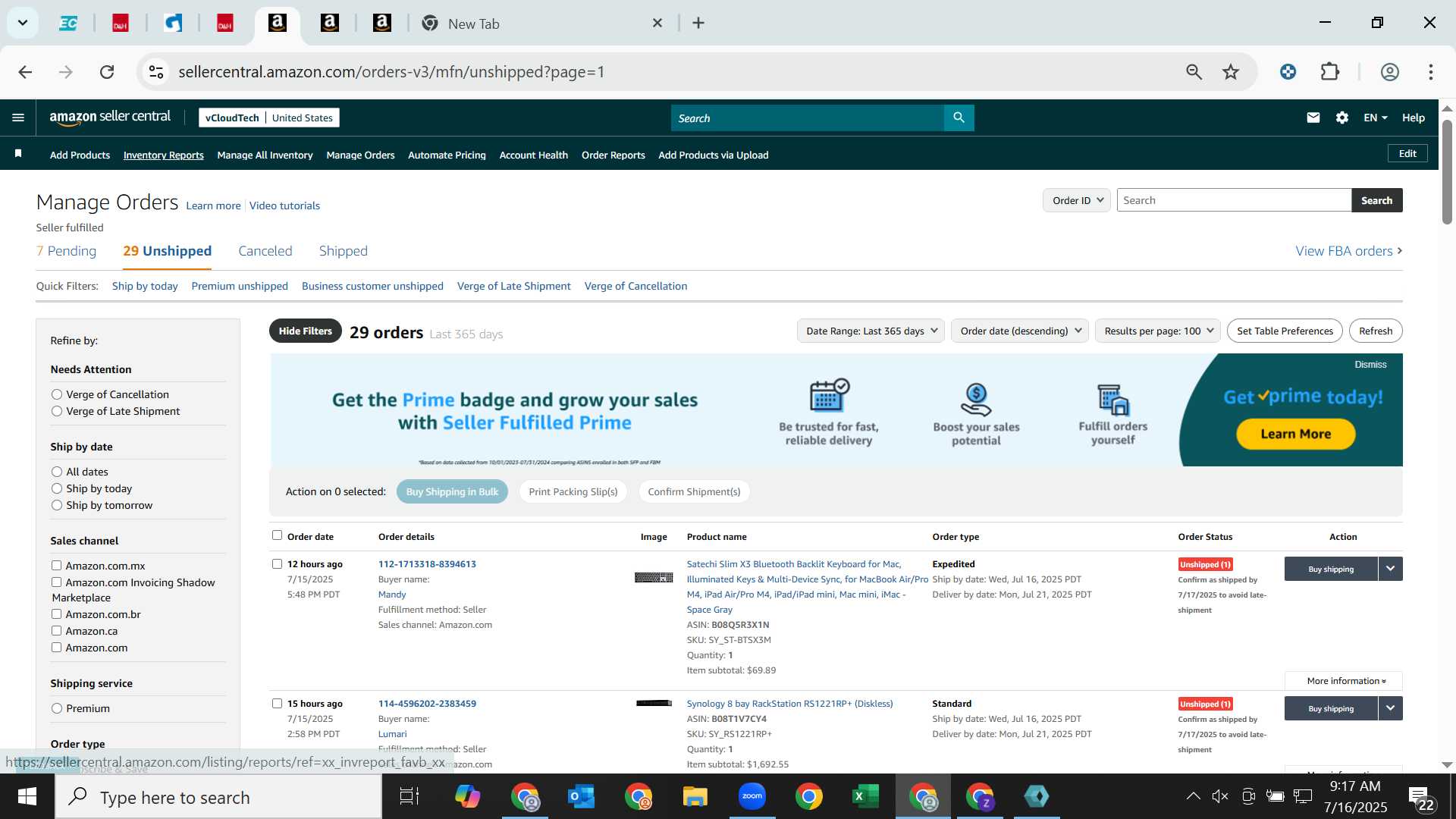The height and width of the screenshot is (819, 1456).
Task: Open the Order ID search type dropdown
Action: point(1077,200)
